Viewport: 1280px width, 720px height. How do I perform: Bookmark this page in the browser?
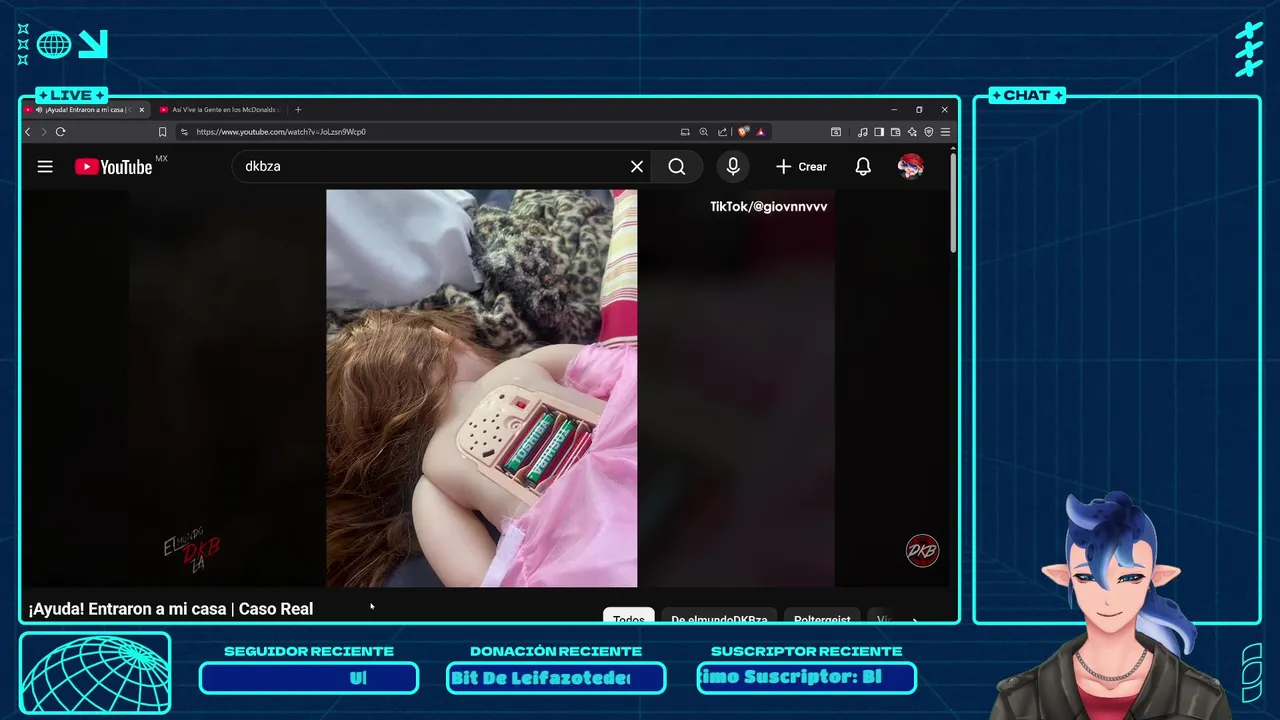(162, 132)
